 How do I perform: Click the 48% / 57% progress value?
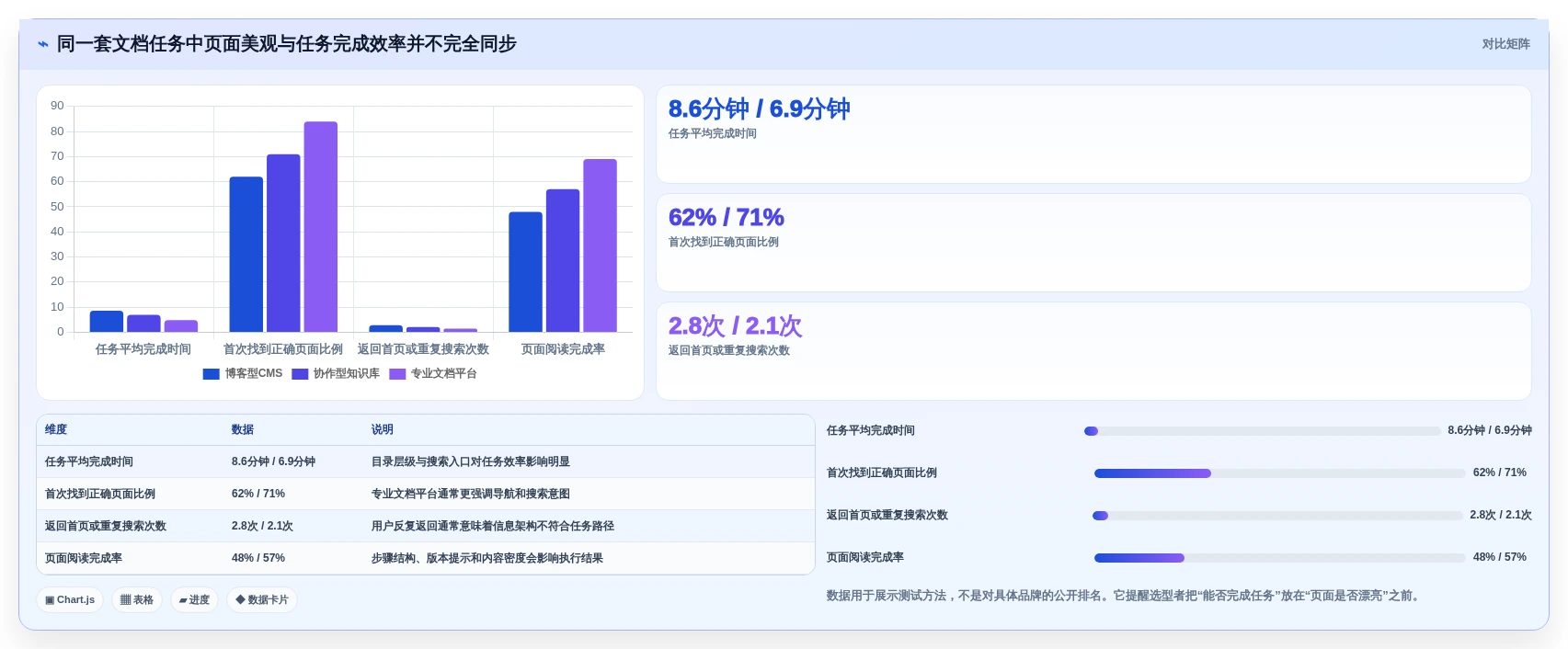[x=1500, y=558]
